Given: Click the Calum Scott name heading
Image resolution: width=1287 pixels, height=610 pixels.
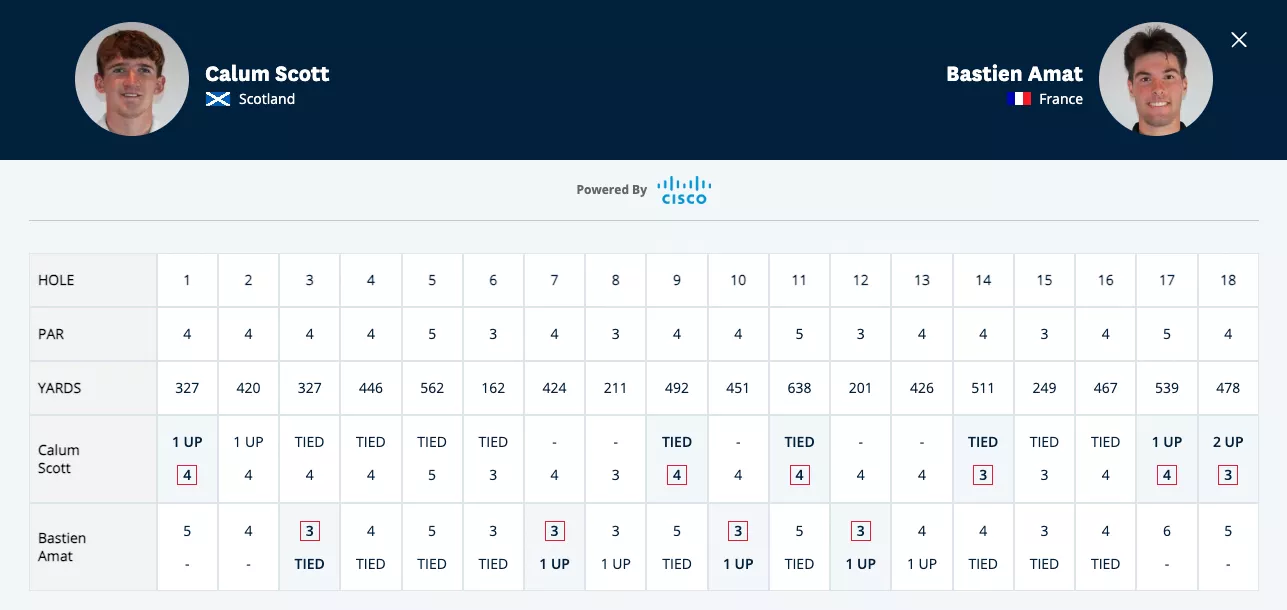Looking at the screenshot, I should tap(267, 73).
